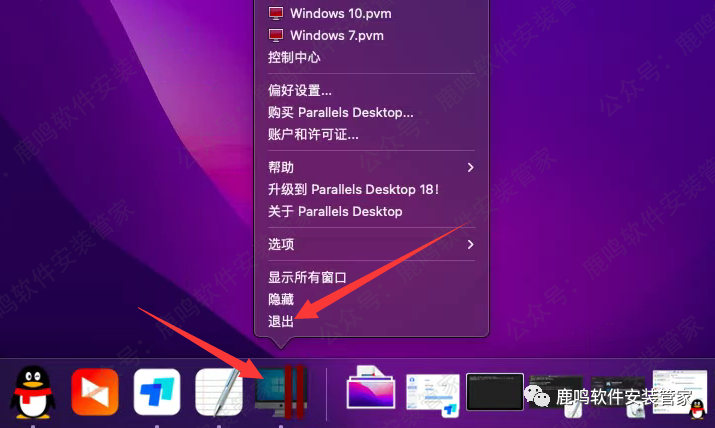Click 购买 Parallels Desktop... menu entry

(x=340, y=112)
